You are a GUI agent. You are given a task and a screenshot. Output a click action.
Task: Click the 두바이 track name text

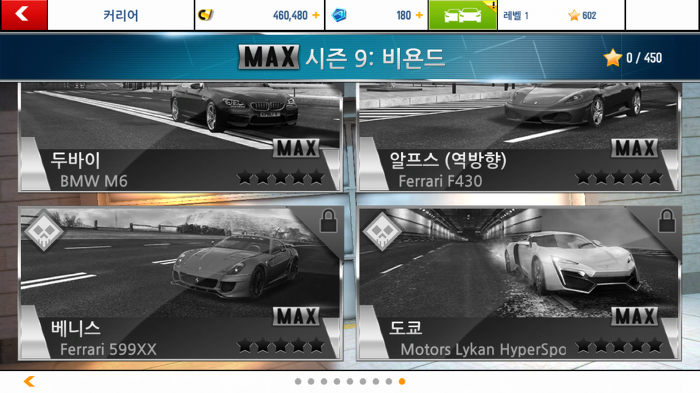click(75, 160)
